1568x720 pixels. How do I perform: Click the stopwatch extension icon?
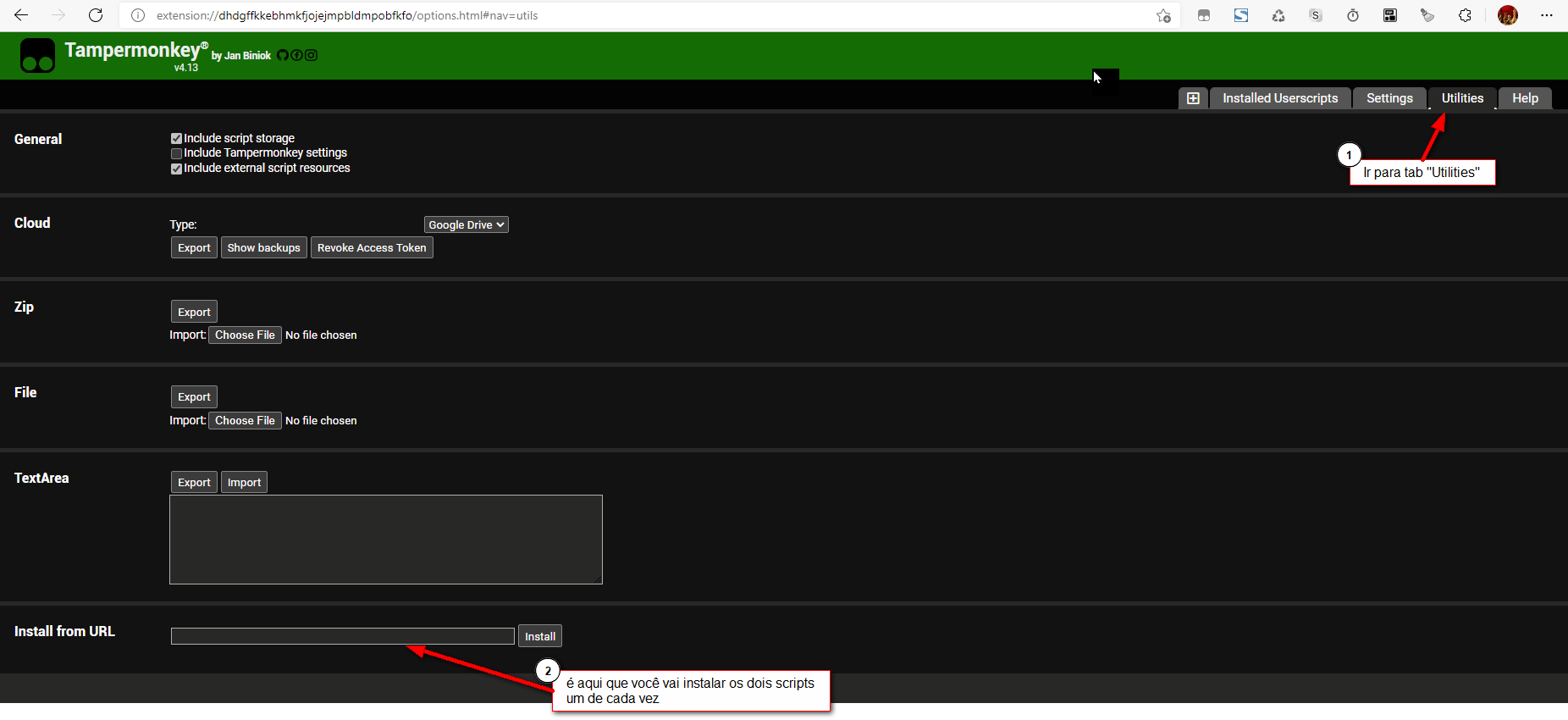[x=1353, y=15]
